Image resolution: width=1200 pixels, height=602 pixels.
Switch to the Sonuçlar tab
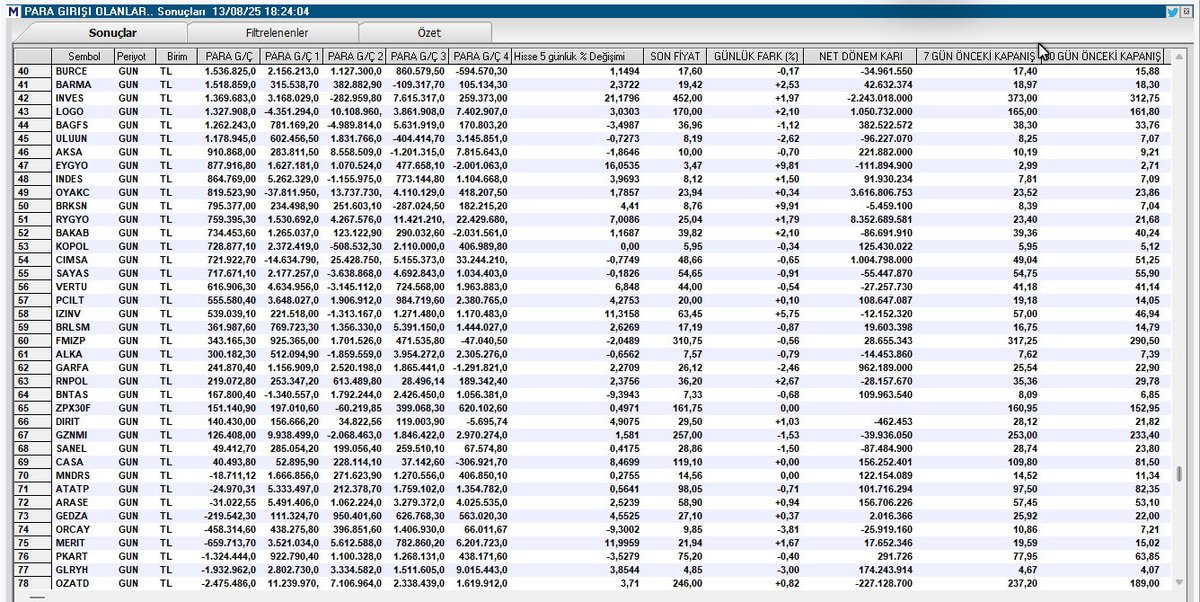click(x=112, y=33)
